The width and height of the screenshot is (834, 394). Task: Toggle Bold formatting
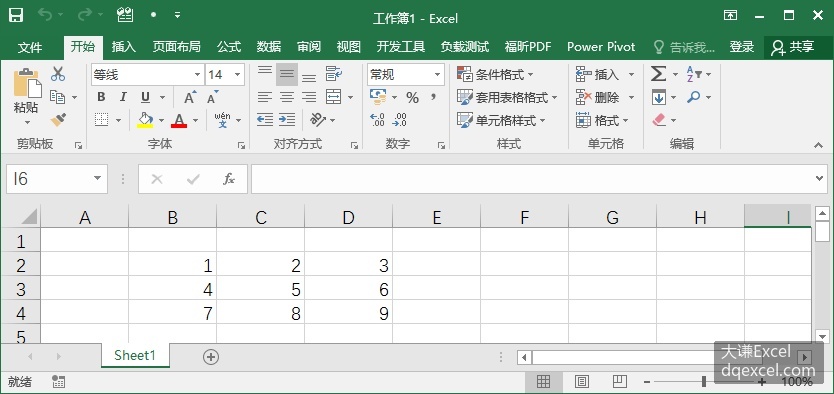[x=101, y=97]
